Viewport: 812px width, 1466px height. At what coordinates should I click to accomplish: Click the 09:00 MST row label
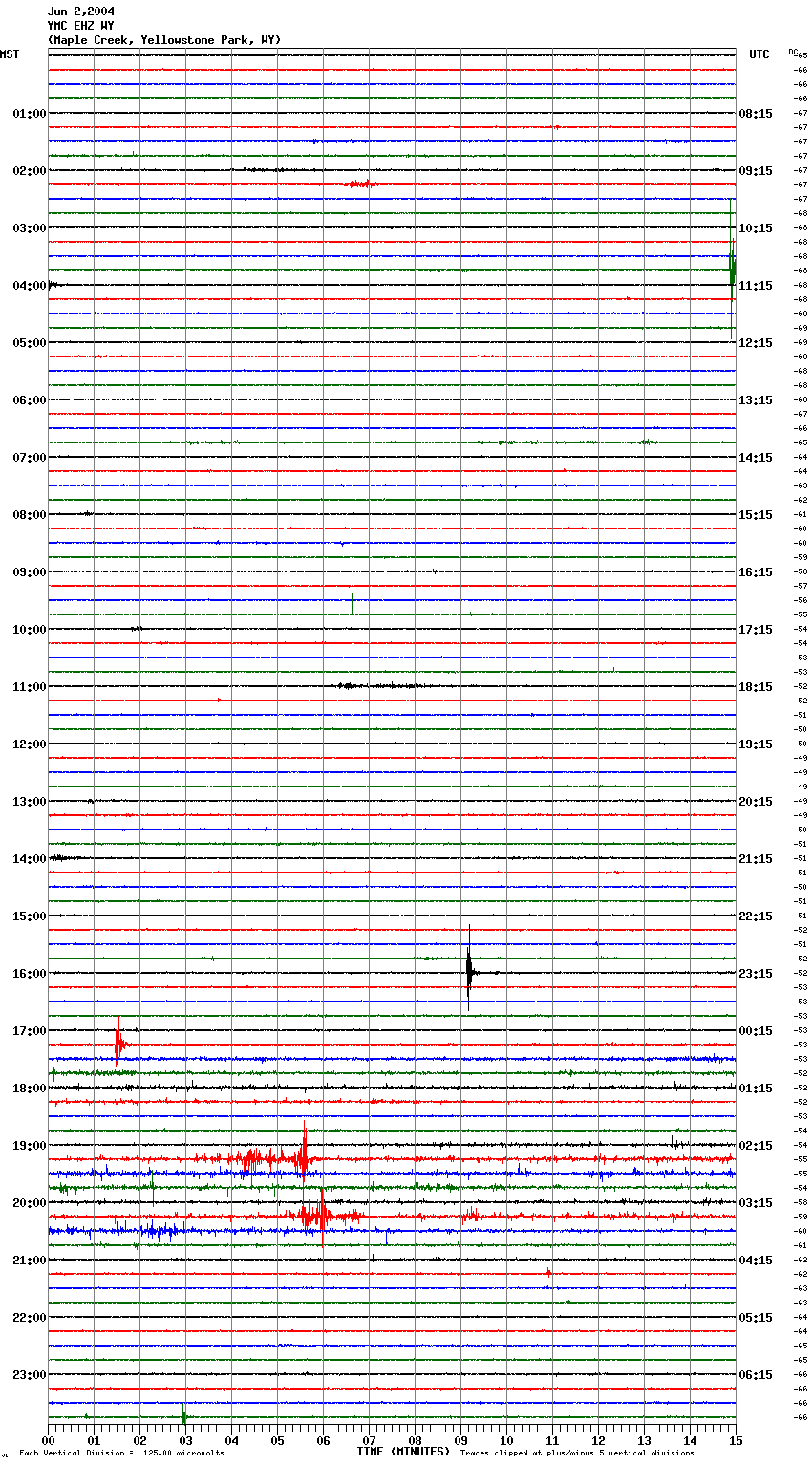coord(30,572)
